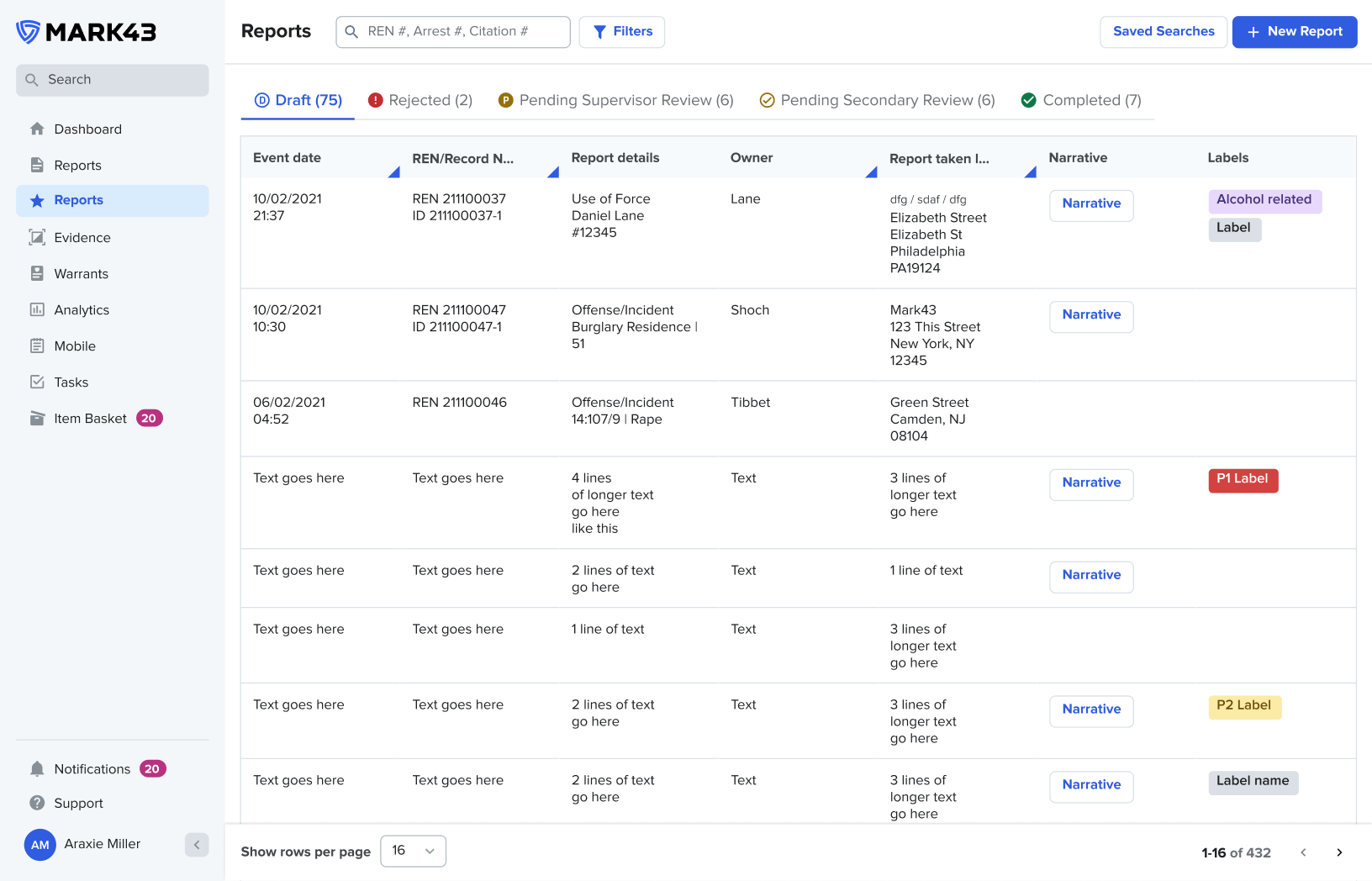
Task: Click the Notifications bell icon
Action: click(x=37, y=768)
